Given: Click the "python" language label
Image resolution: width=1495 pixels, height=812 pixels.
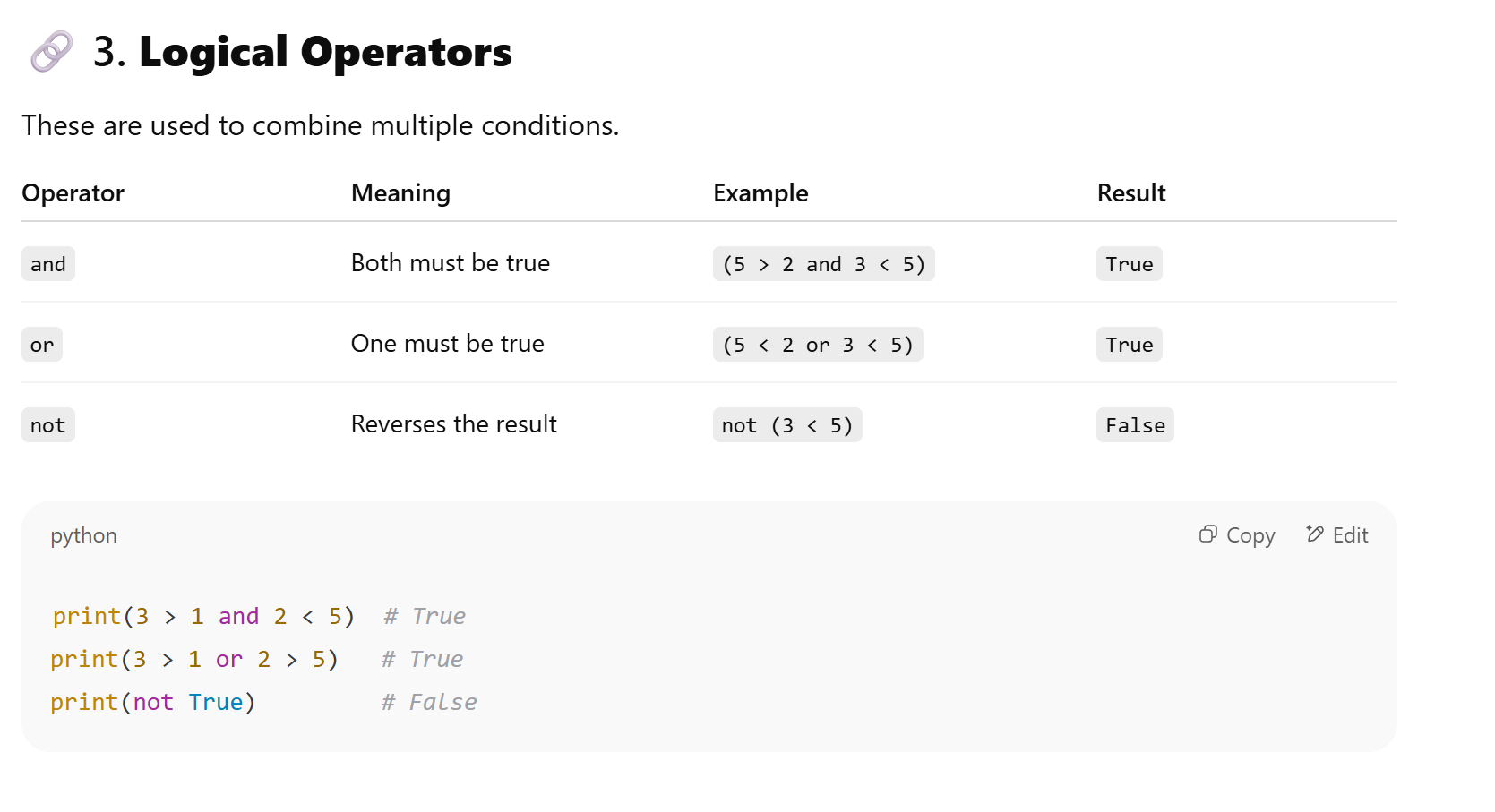Looking at the screenshot, I should tap(83, 535).
